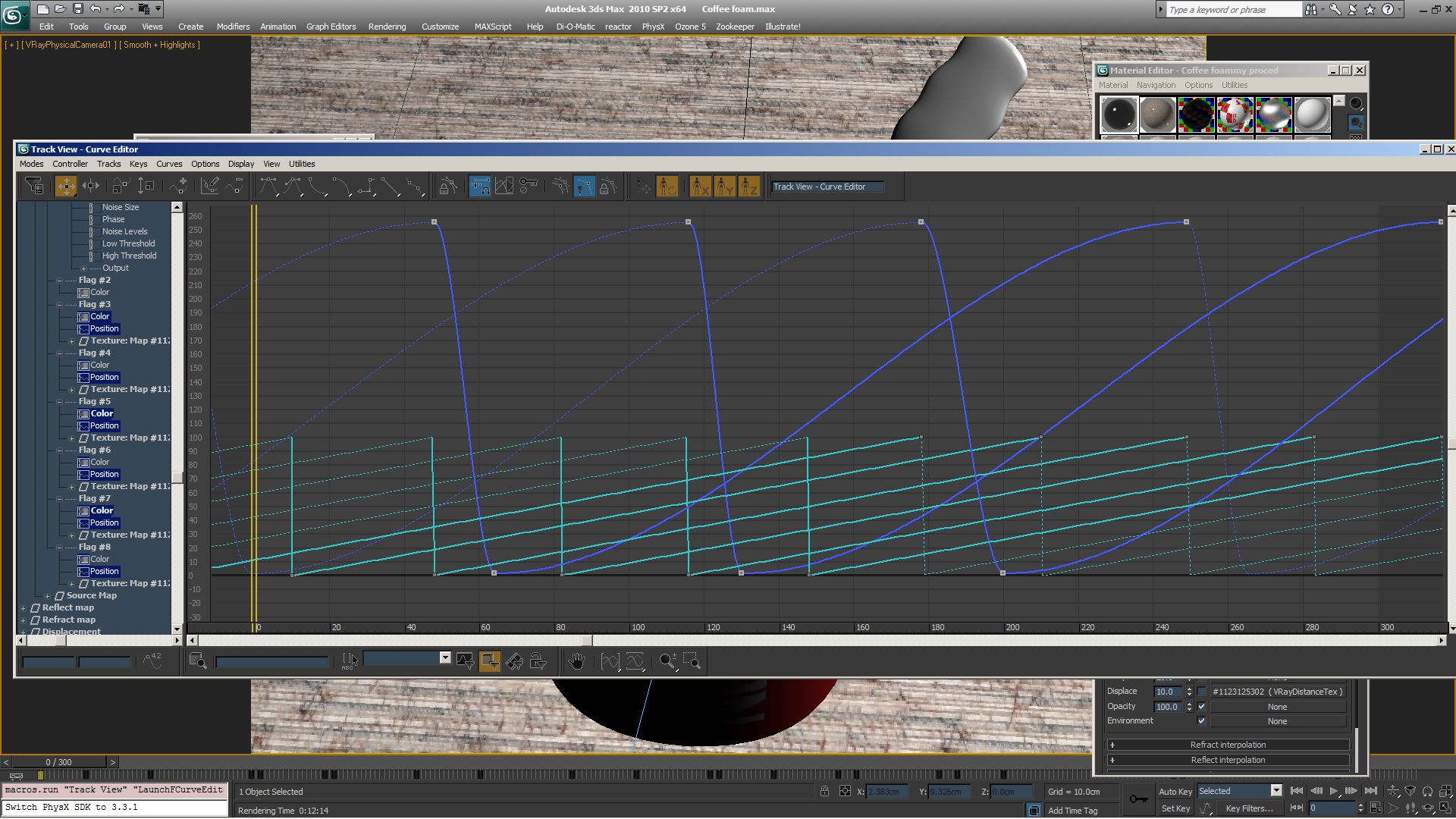Toggle the Opacity map checkbox
The image size is (1456, 819).
[1201, 707]
